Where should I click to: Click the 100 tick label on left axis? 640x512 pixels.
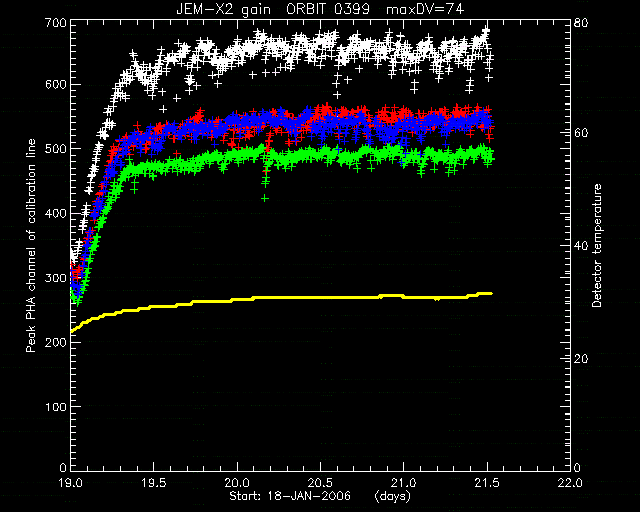56,406
